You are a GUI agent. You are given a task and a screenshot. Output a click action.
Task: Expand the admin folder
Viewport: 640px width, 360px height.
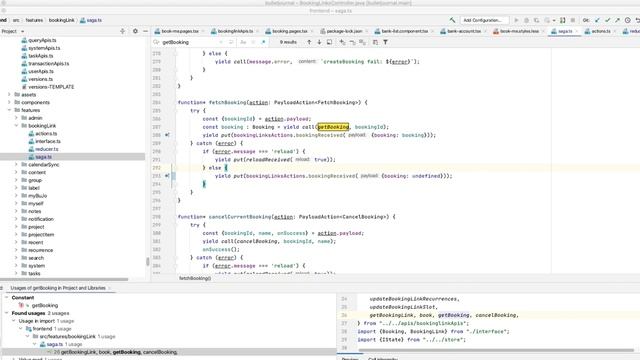pyautogui.click(x=16, y=118)
